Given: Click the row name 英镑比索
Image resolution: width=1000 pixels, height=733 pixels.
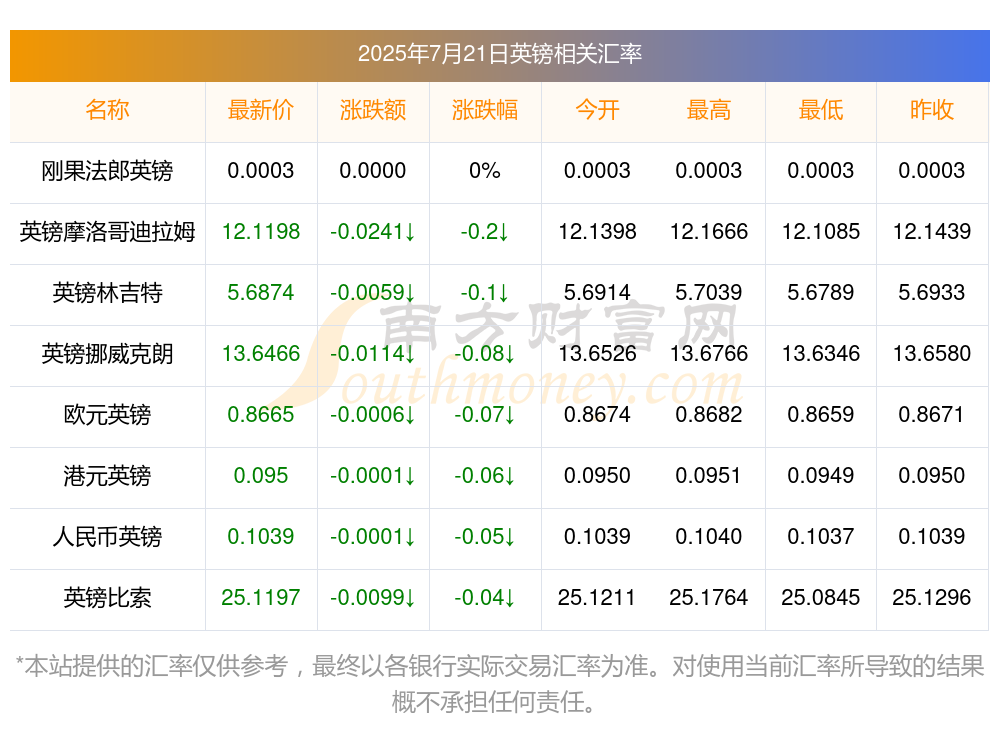Looking at the screenshot, I should click(x=107, y=598).
